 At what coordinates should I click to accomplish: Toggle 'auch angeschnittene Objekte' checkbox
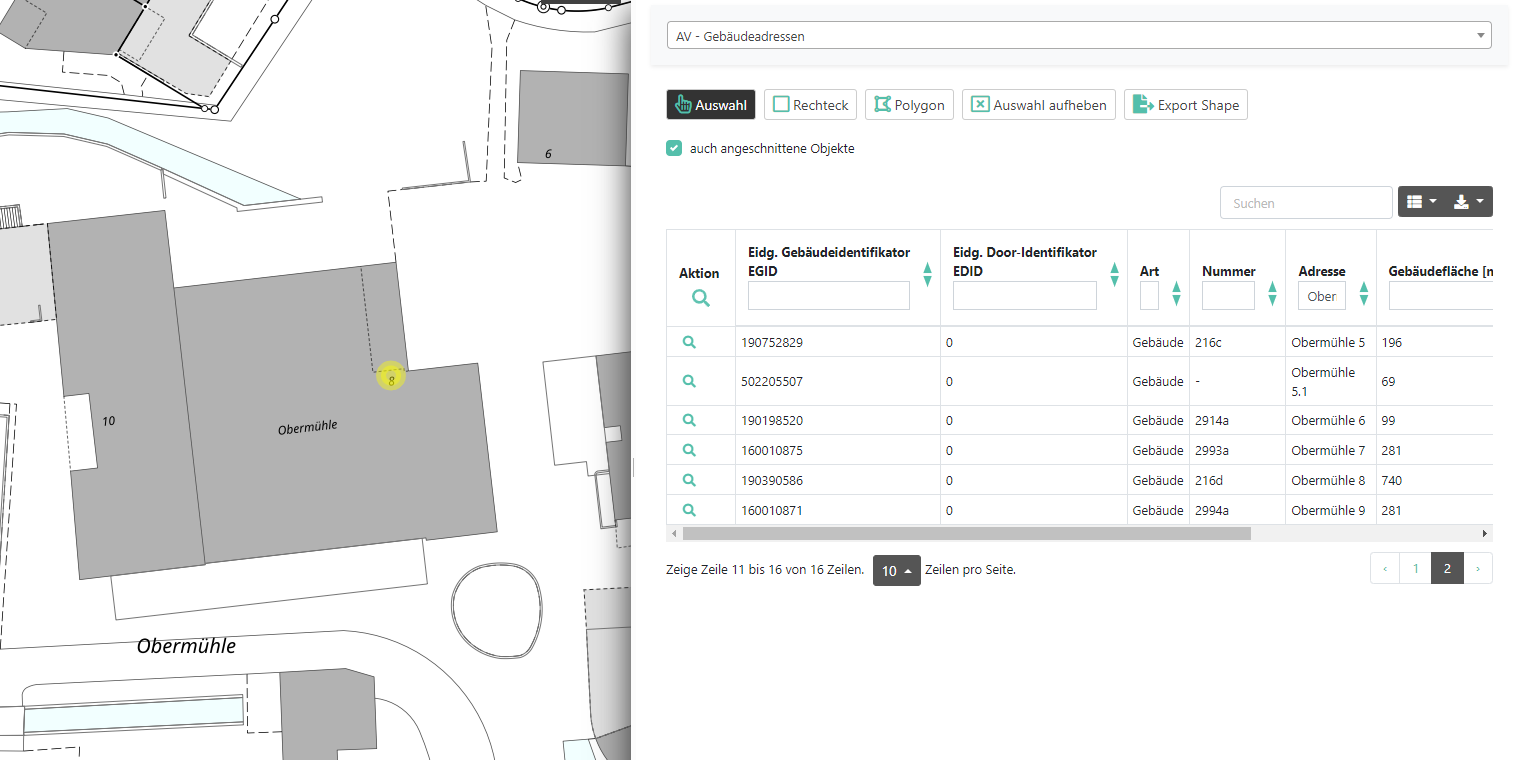675,148
